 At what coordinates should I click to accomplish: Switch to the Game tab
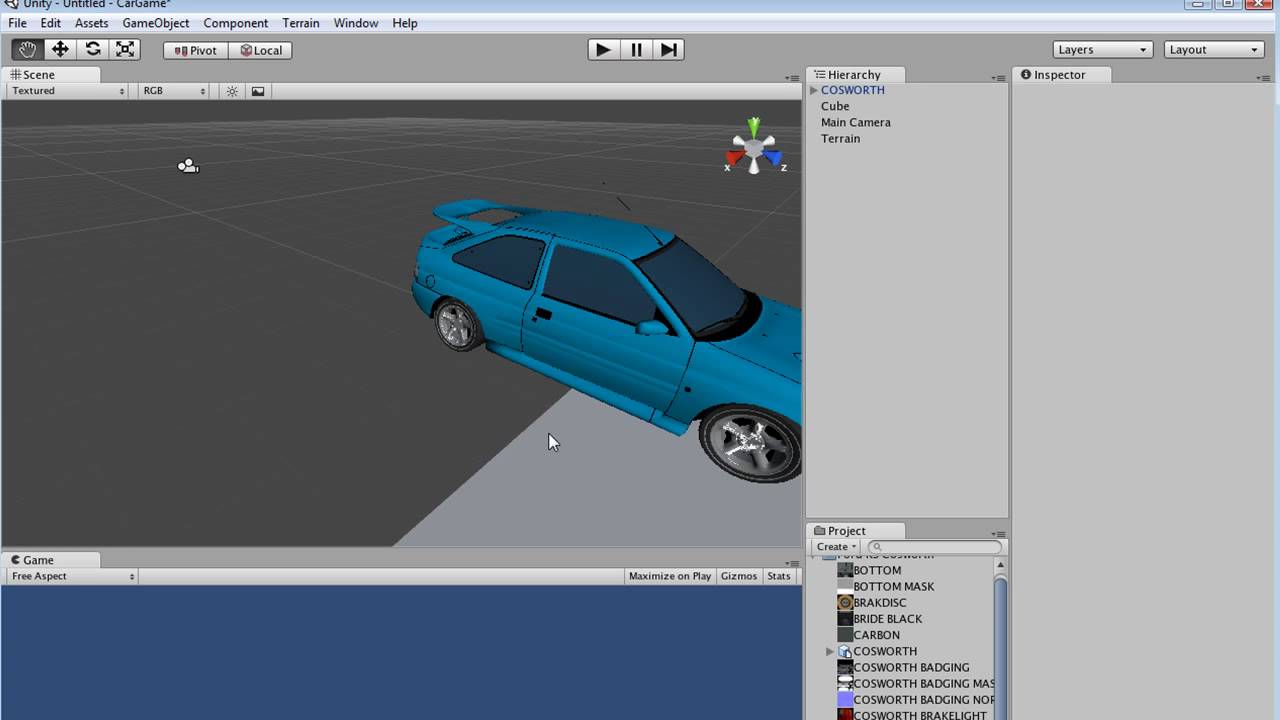(50, 560)
